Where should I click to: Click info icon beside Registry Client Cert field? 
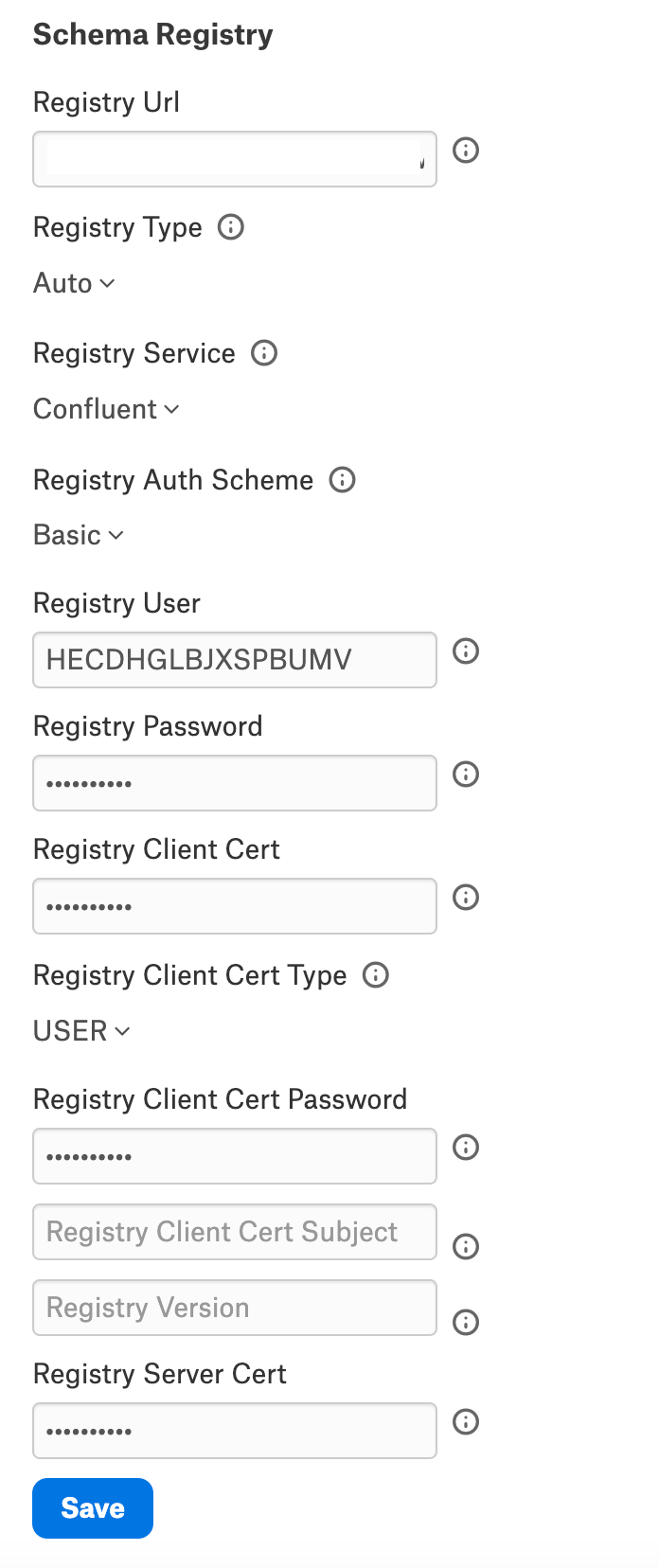tap(466, 897)
